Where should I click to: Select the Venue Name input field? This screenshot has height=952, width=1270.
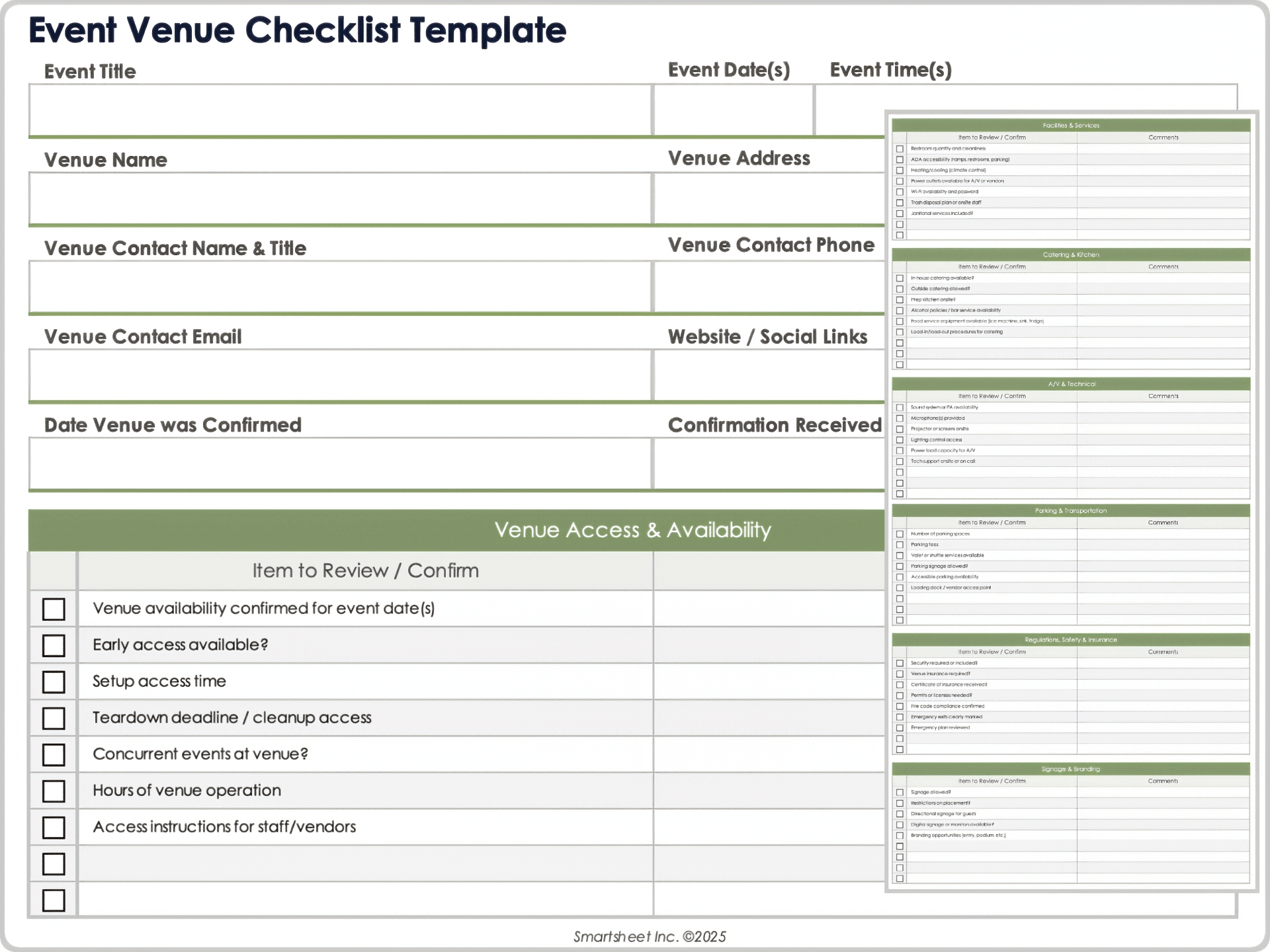[340, 198]
